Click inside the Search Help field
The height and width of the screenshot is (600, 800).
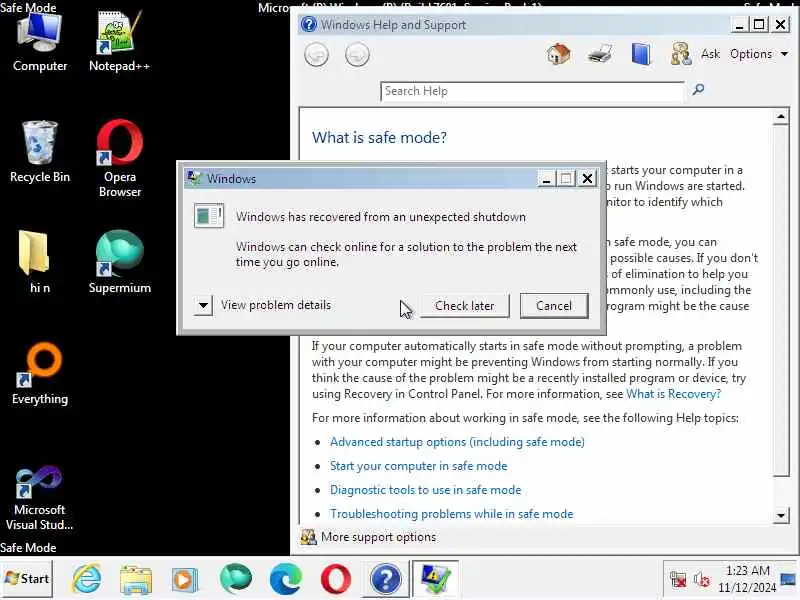(x=532, y=91)
